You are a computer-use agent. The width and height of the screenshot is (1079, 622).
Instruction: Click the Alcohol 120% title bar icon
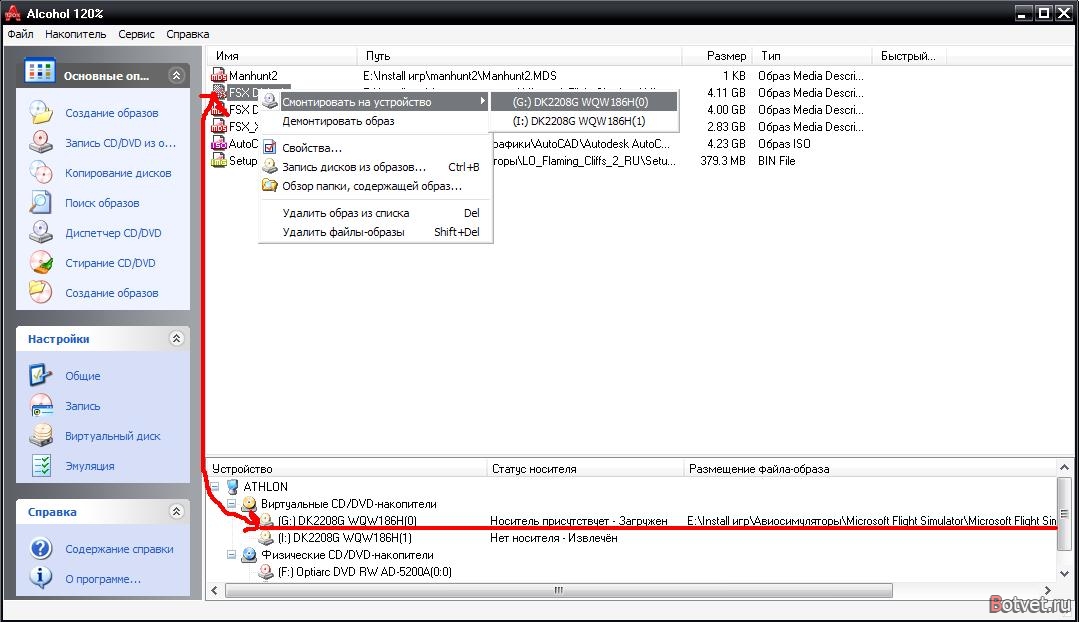tap(12, 13)
